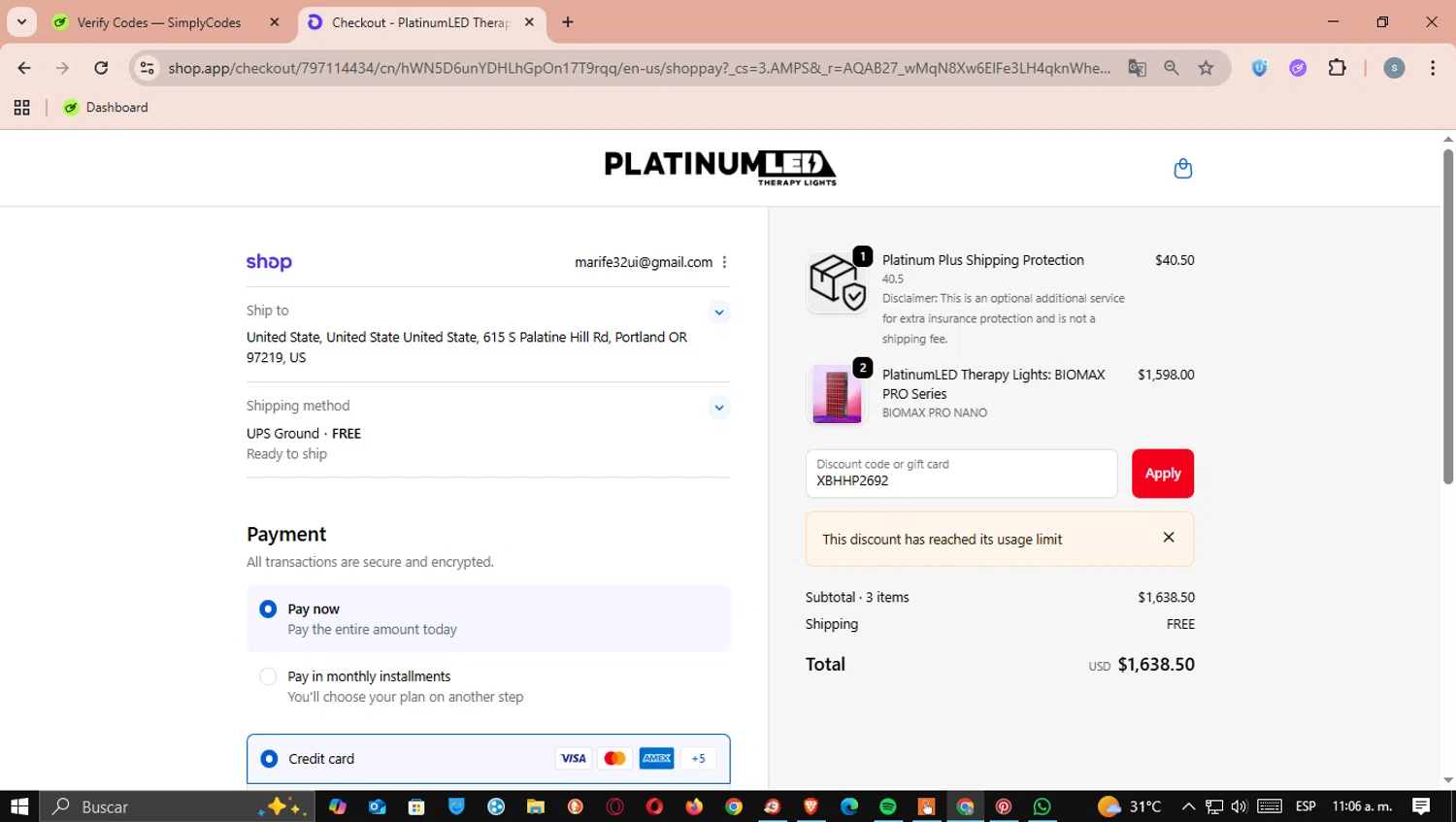Image resolution: width=1456 pixels, height=822 pixels.
Task: View site information icon in address bar
Action: [147, 68]
